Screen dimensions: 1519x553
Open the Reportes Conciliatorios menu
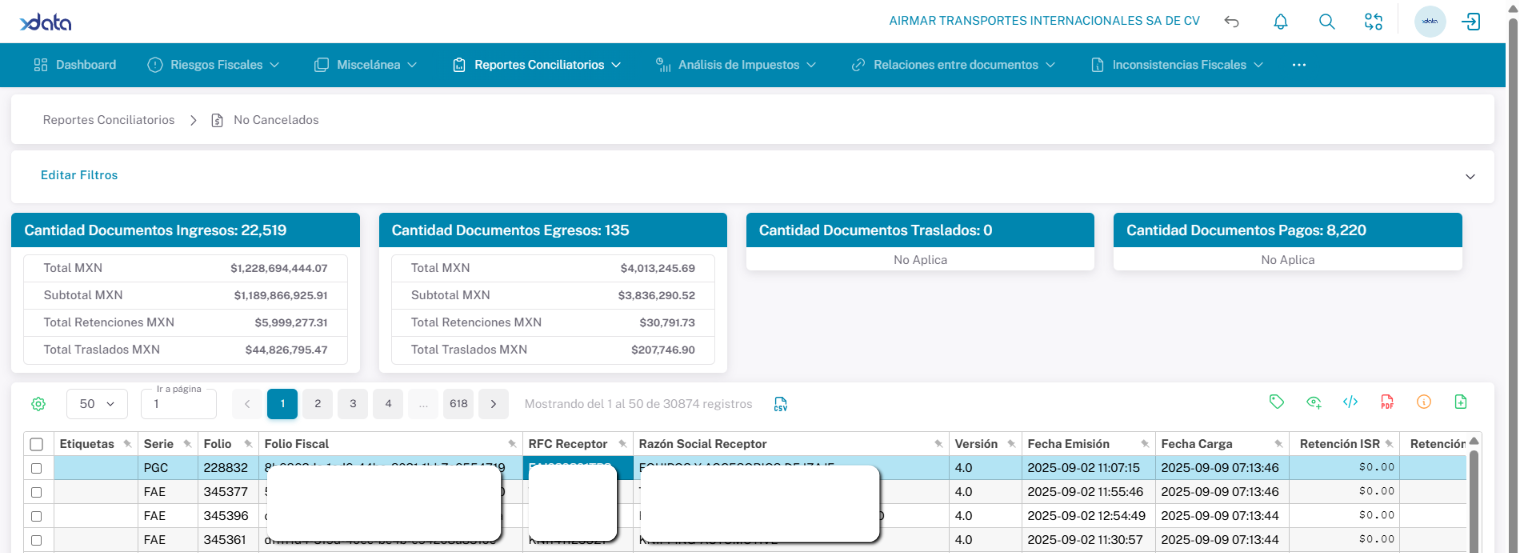pyautogui.click(x=537, y=65)
